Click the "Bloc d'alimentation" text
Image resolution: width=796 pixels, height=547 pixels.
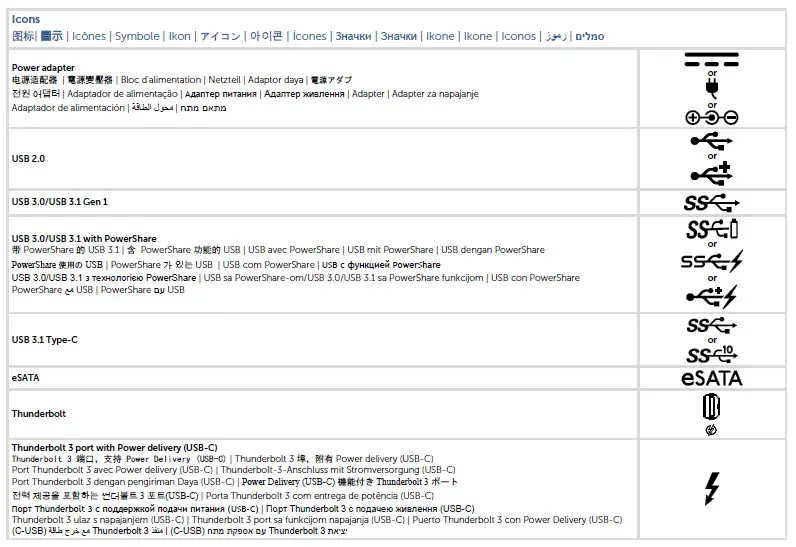click(x=161, y=80)
